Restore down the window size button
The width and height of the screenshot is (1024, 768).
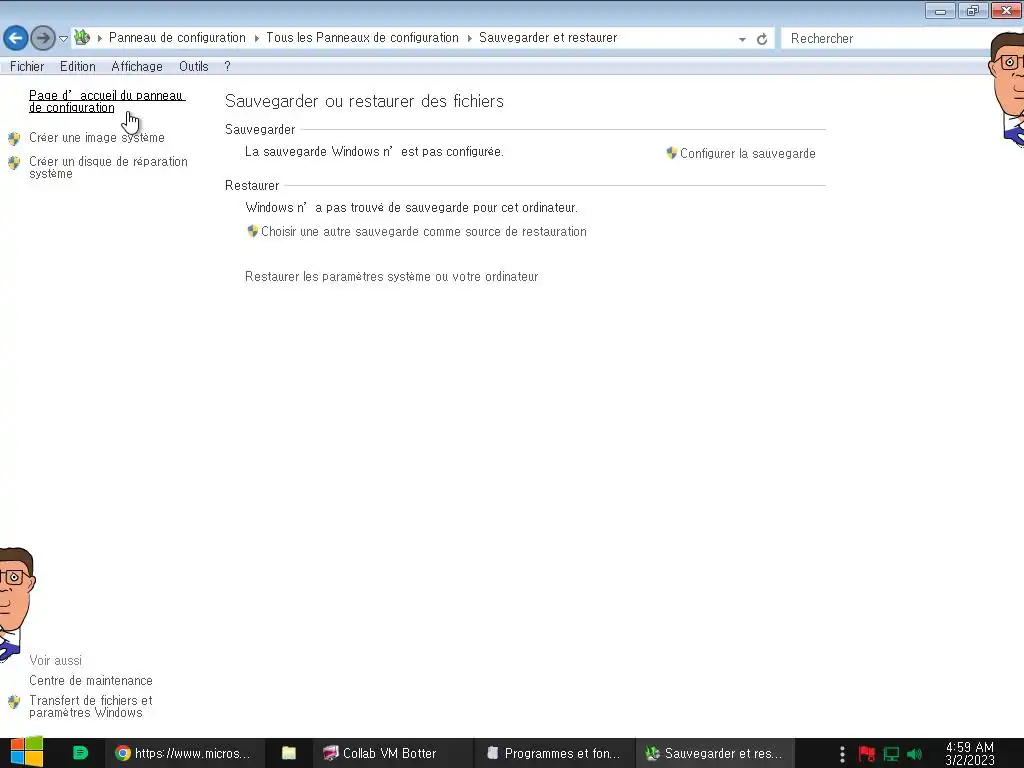pyautogui.click(x=973, y=10)
